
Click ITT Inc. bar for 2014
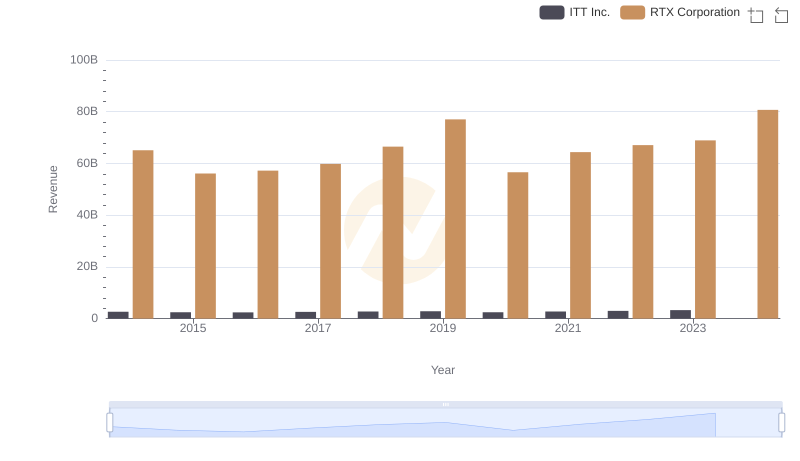118,315
